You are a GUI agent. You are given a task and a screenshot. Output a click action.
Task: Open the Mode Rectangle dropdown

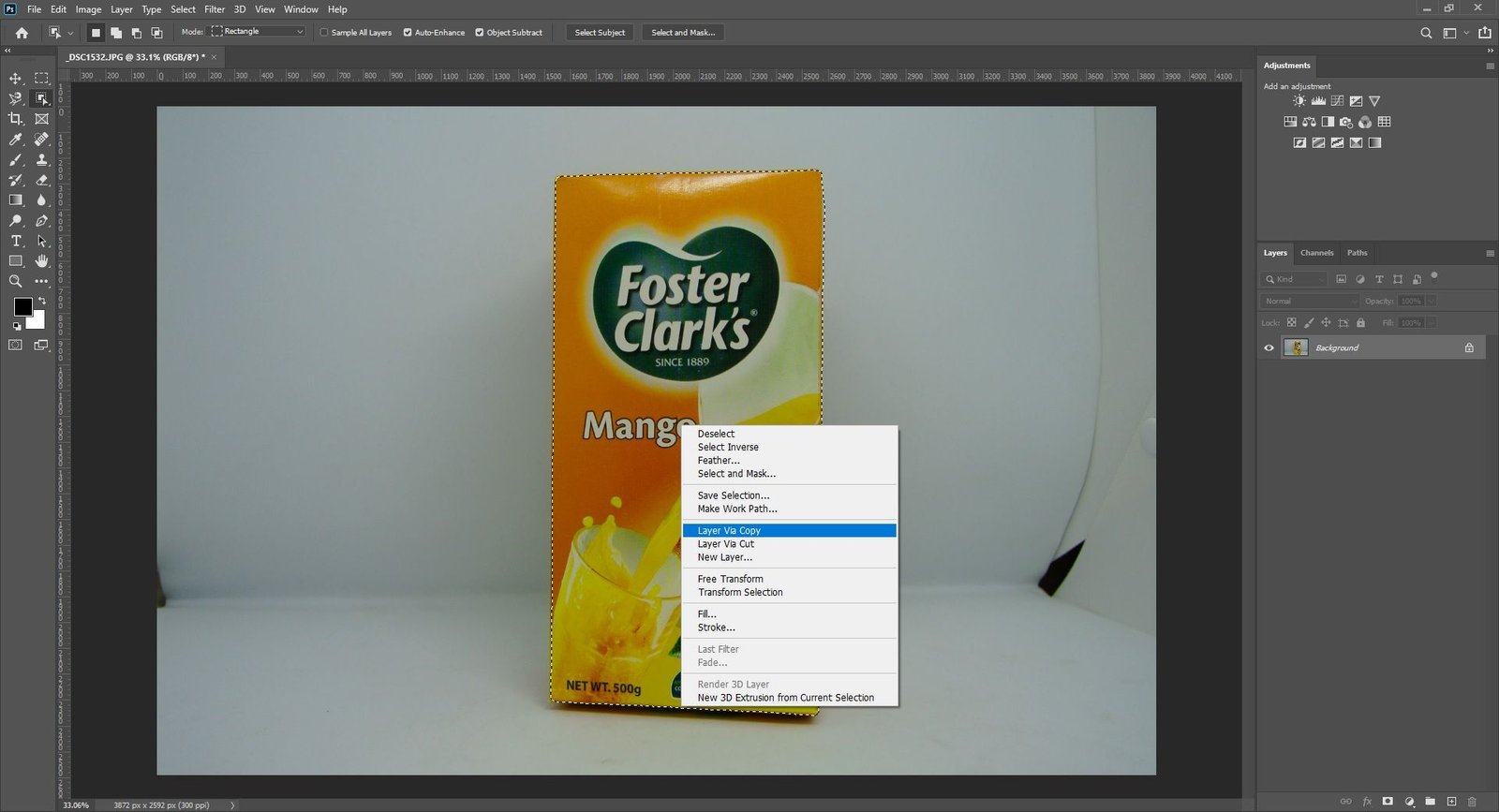[258, 32]
